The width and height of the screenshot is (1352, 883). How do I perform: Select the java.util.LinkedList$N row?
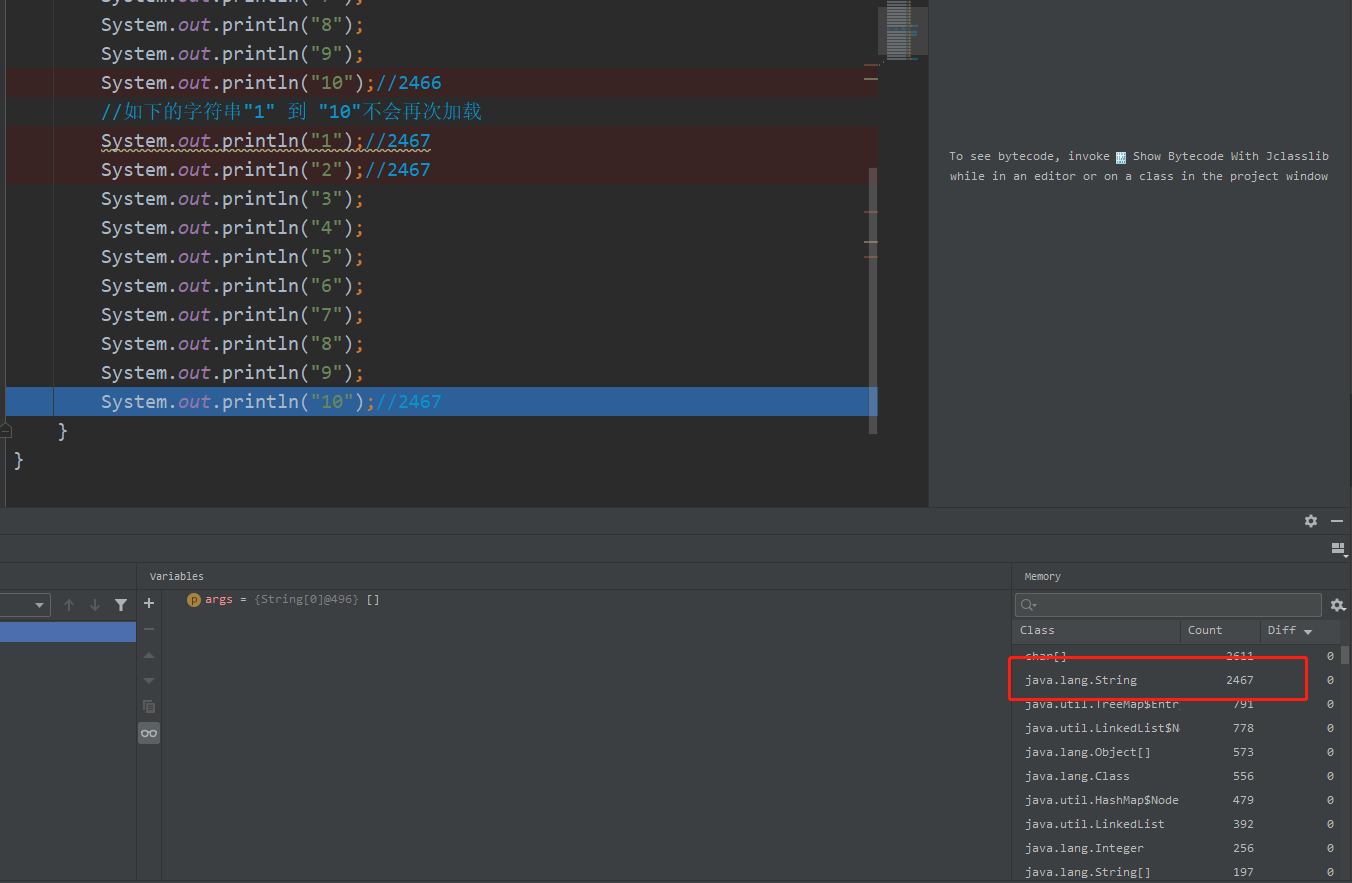1176,728
